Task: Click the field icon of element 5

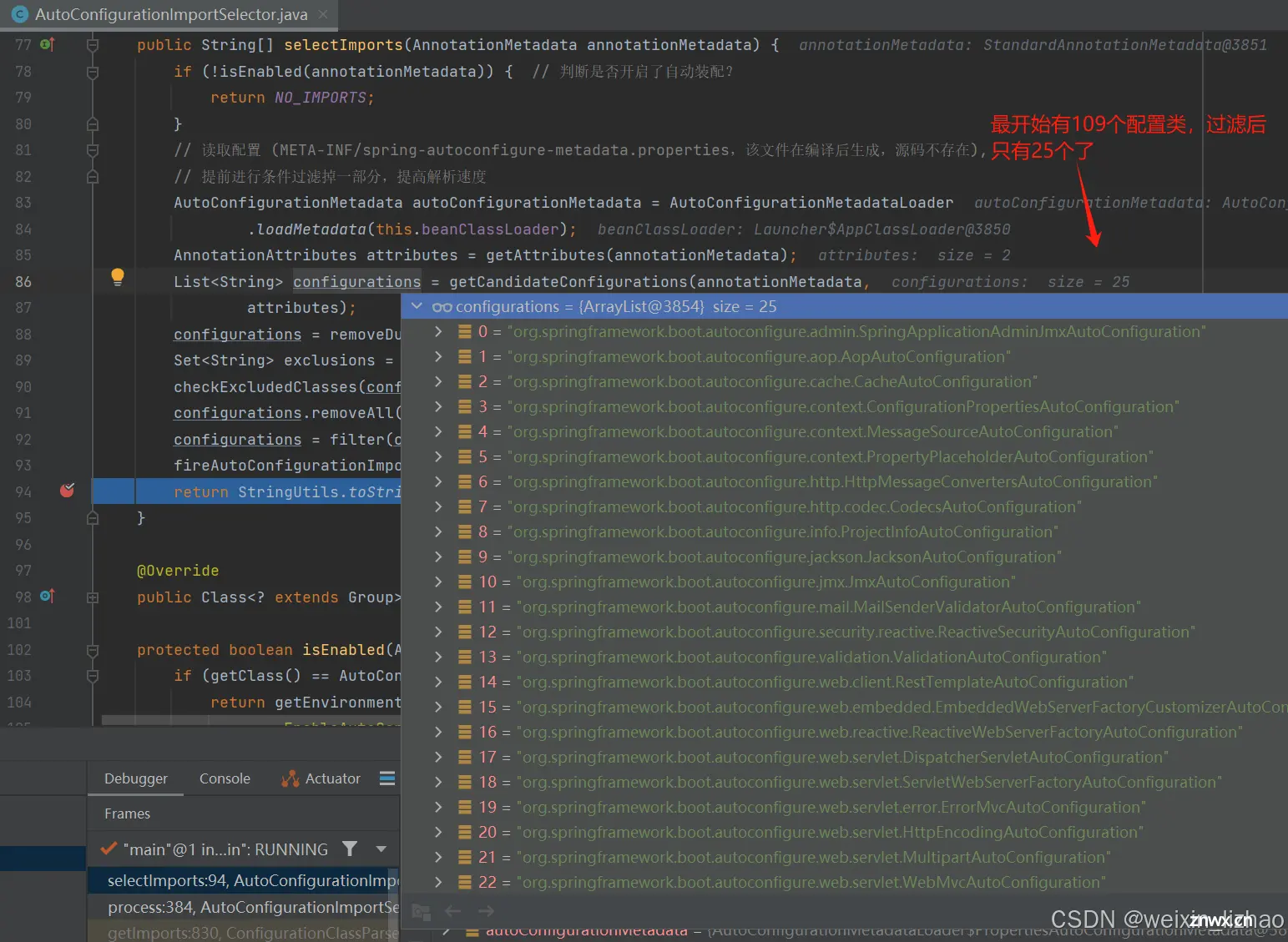Action: [x=465, y=456]
